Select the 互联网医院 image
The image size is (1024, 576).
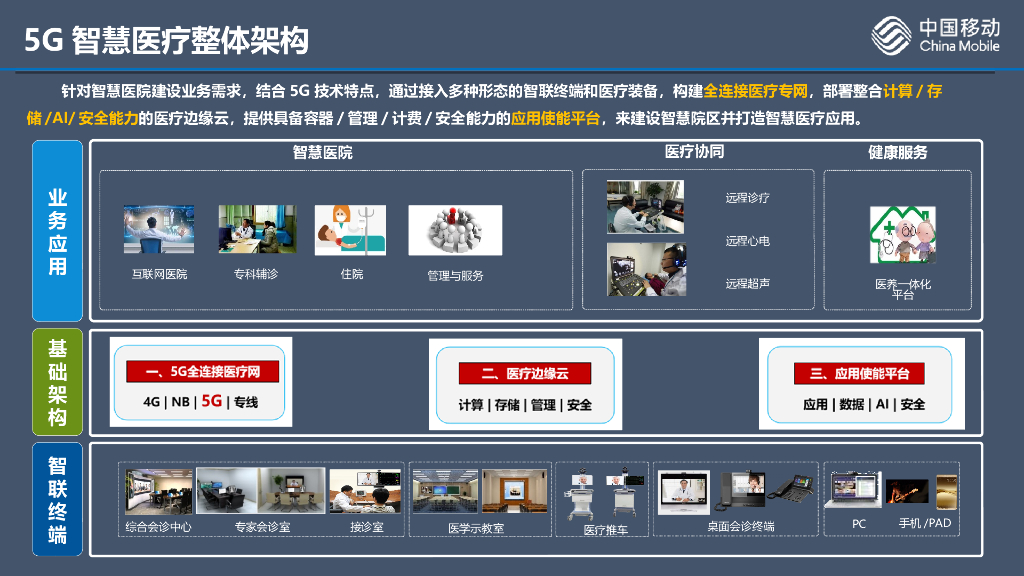point(159,229)
